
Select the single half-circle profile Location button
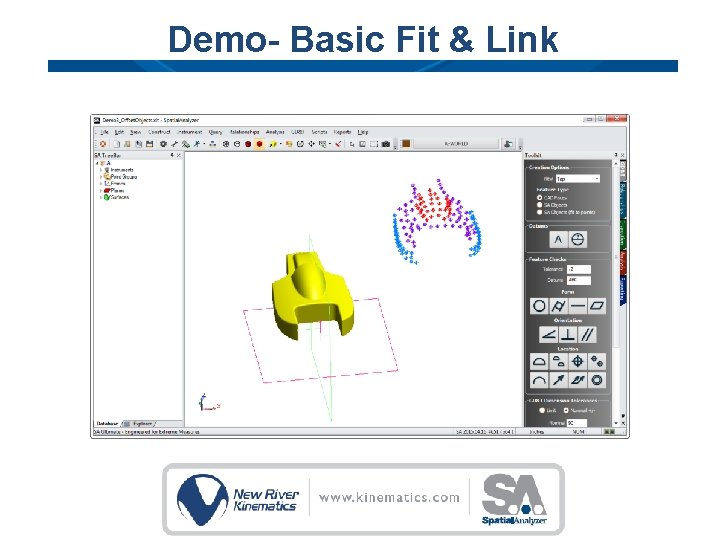tap(539, 361)
